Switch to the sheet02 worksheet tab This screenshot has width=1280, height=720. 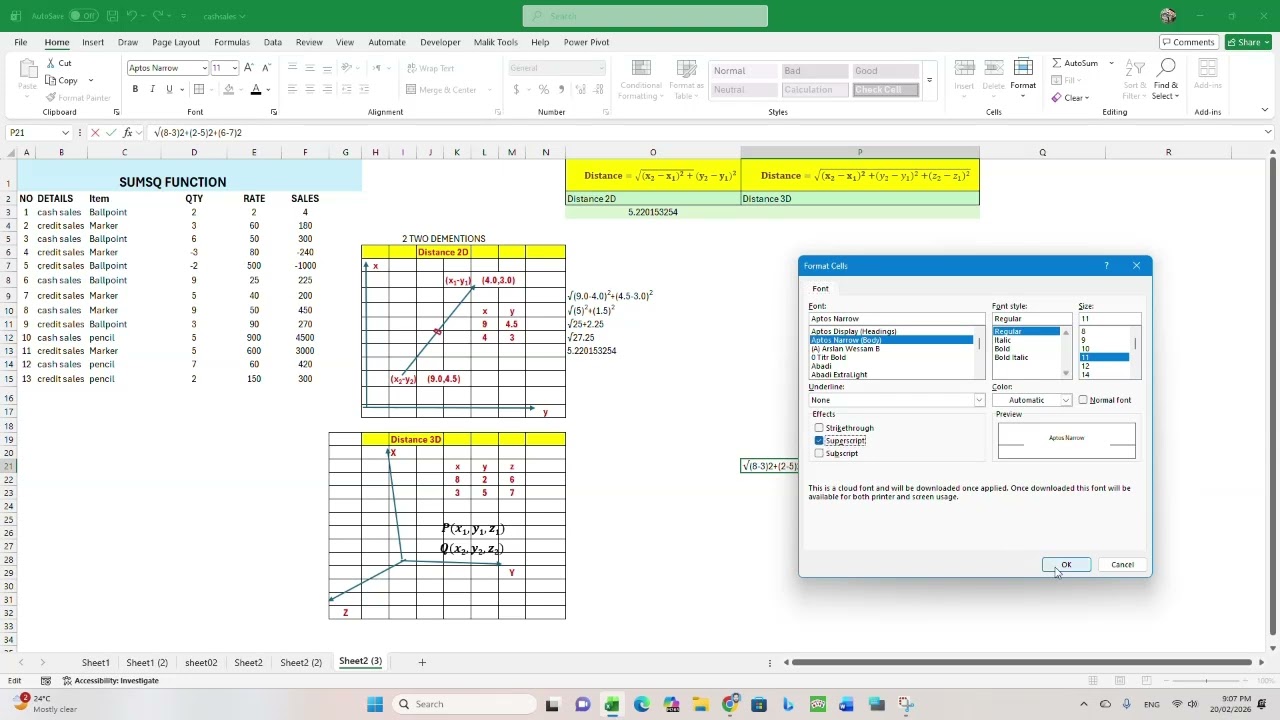(201, 662)
